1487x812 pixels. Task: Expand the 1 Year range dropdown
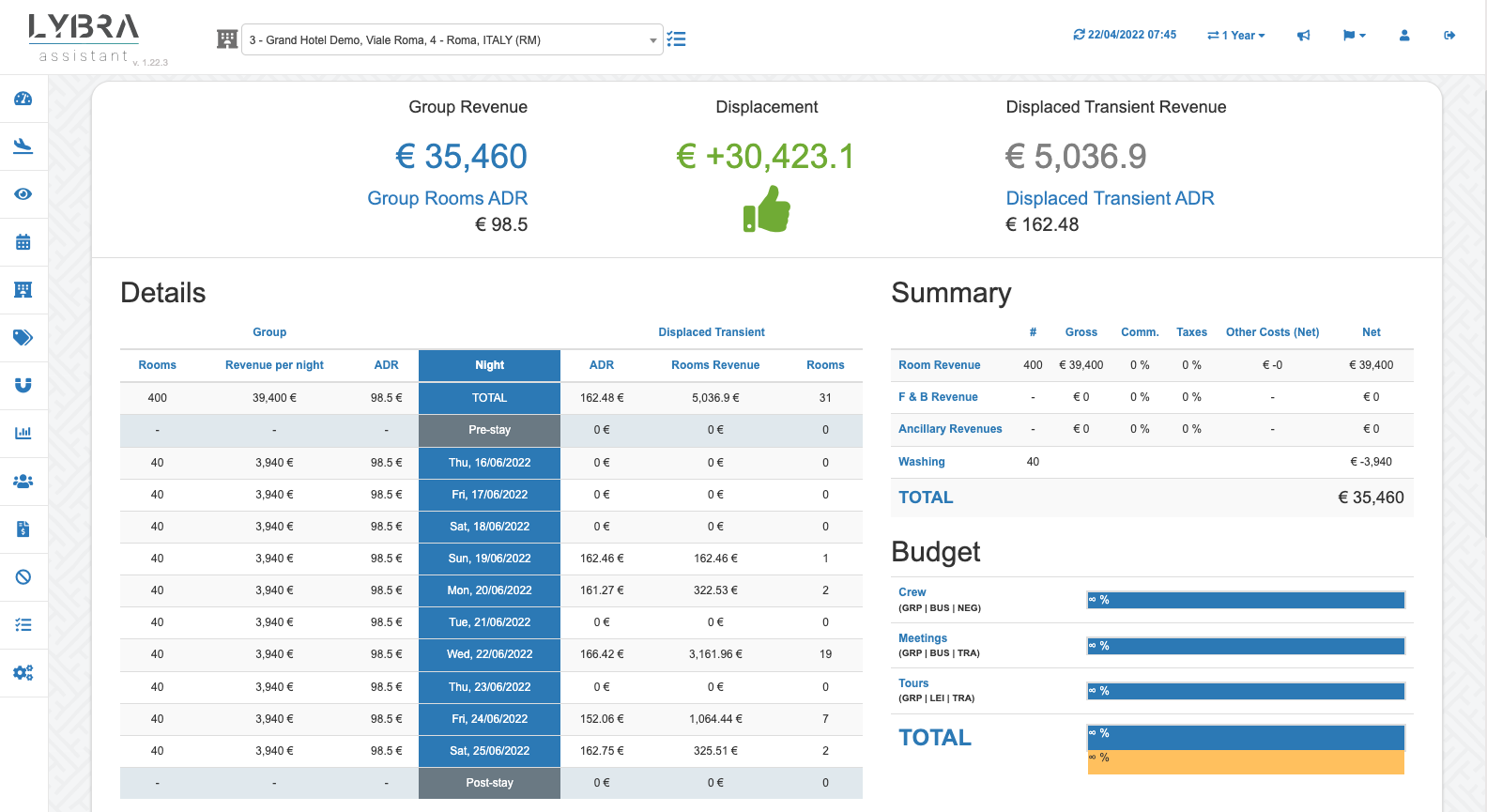click(1236, 36)
